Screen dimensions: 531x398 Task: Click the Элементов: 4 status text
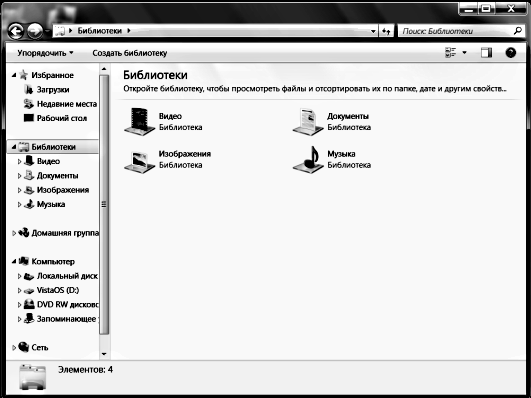(85, 369)
